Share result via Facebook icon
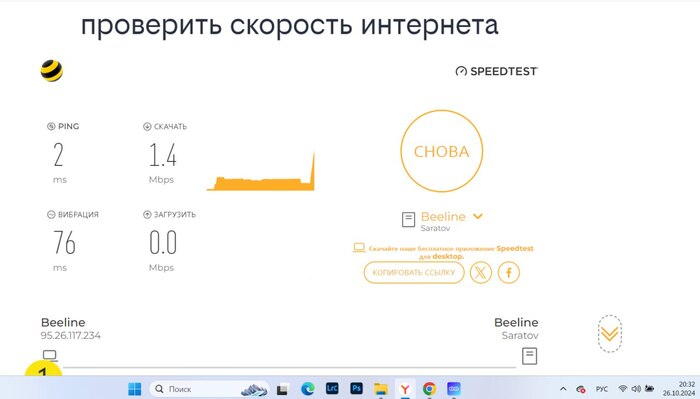This screenshot has height=399, width=700. click(x=508, y=272)
